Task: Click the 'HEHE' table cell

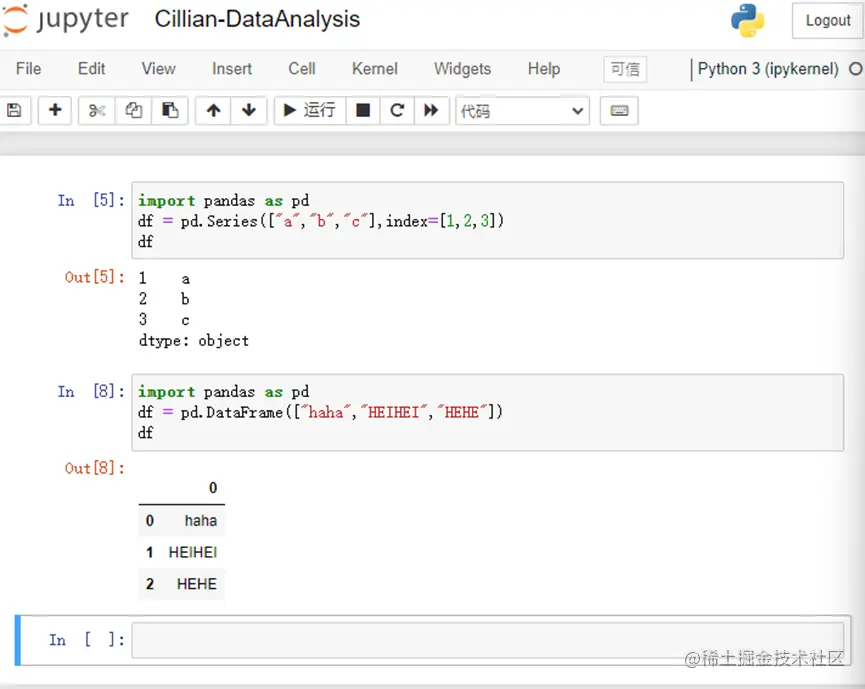Action: click(x=196, y=584)
